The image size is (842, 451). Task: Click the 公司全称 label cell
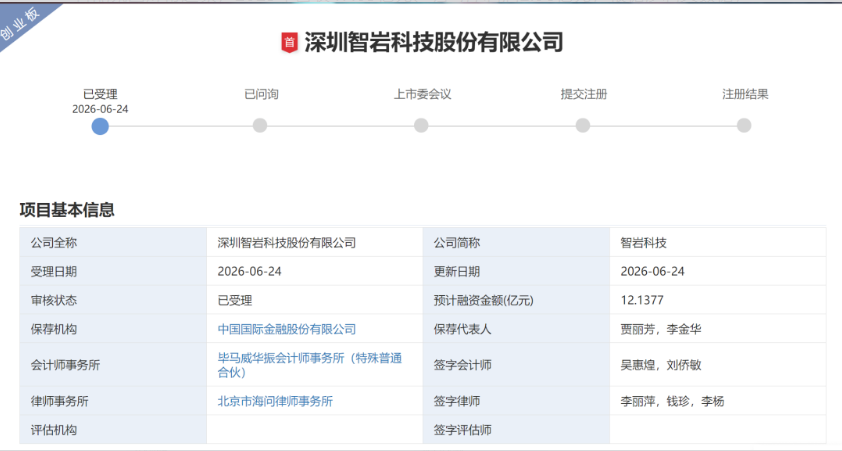point(113,243)
